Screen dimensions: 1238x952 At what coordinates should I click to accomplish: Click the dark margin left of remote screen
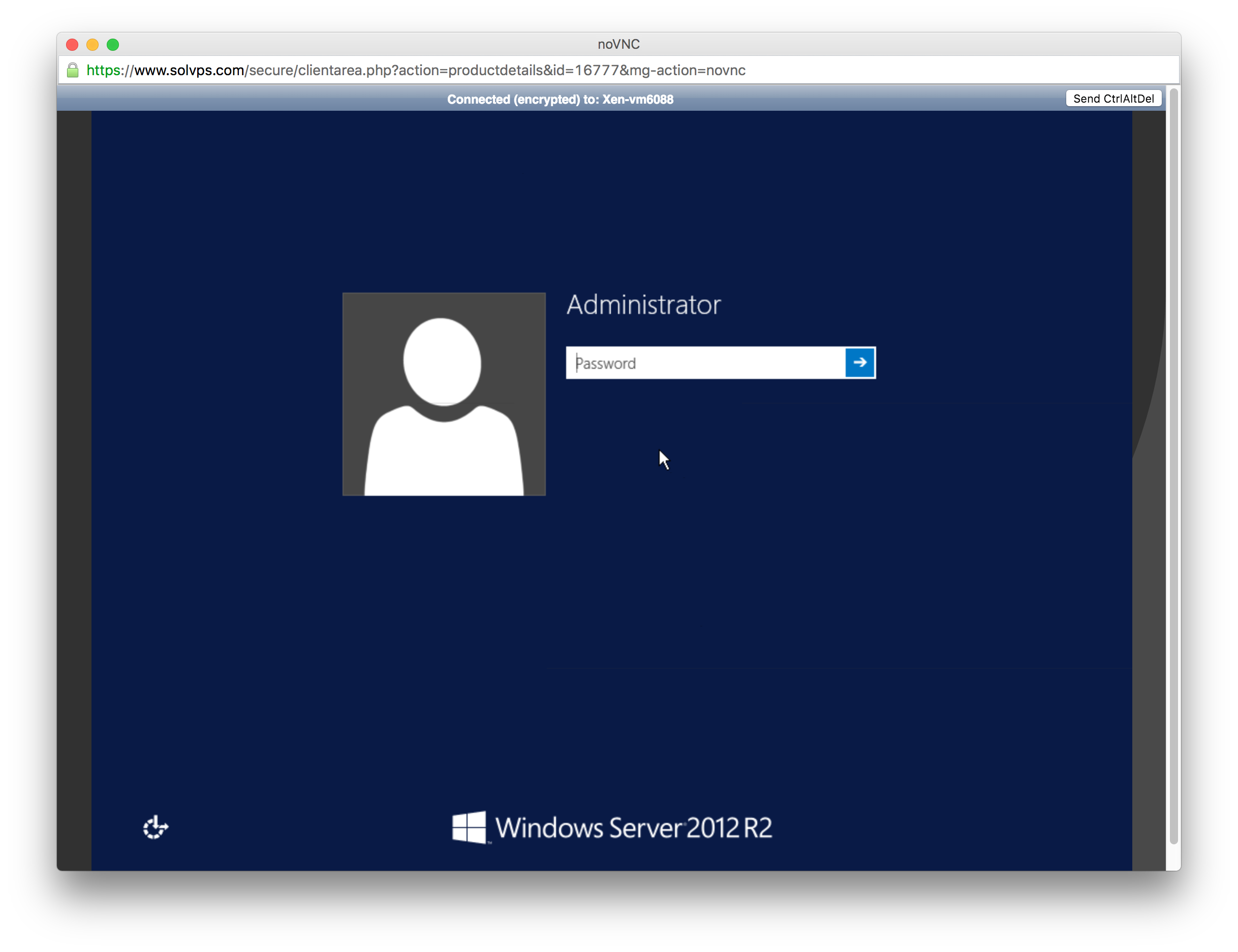coord(74,487)
